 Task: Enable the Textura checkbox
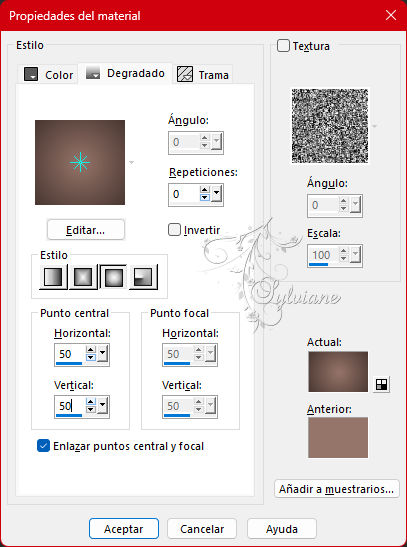283,46
